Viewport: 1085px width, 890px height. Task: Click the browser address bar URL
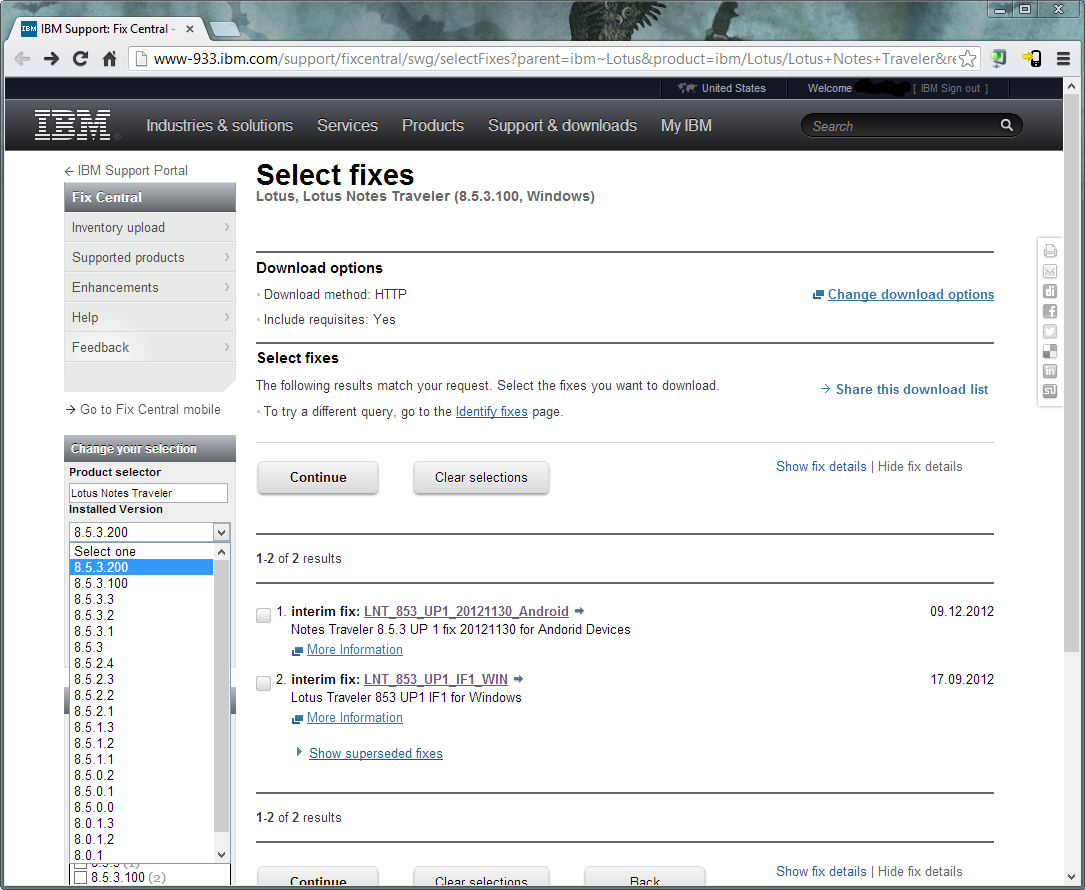point(554,59)
